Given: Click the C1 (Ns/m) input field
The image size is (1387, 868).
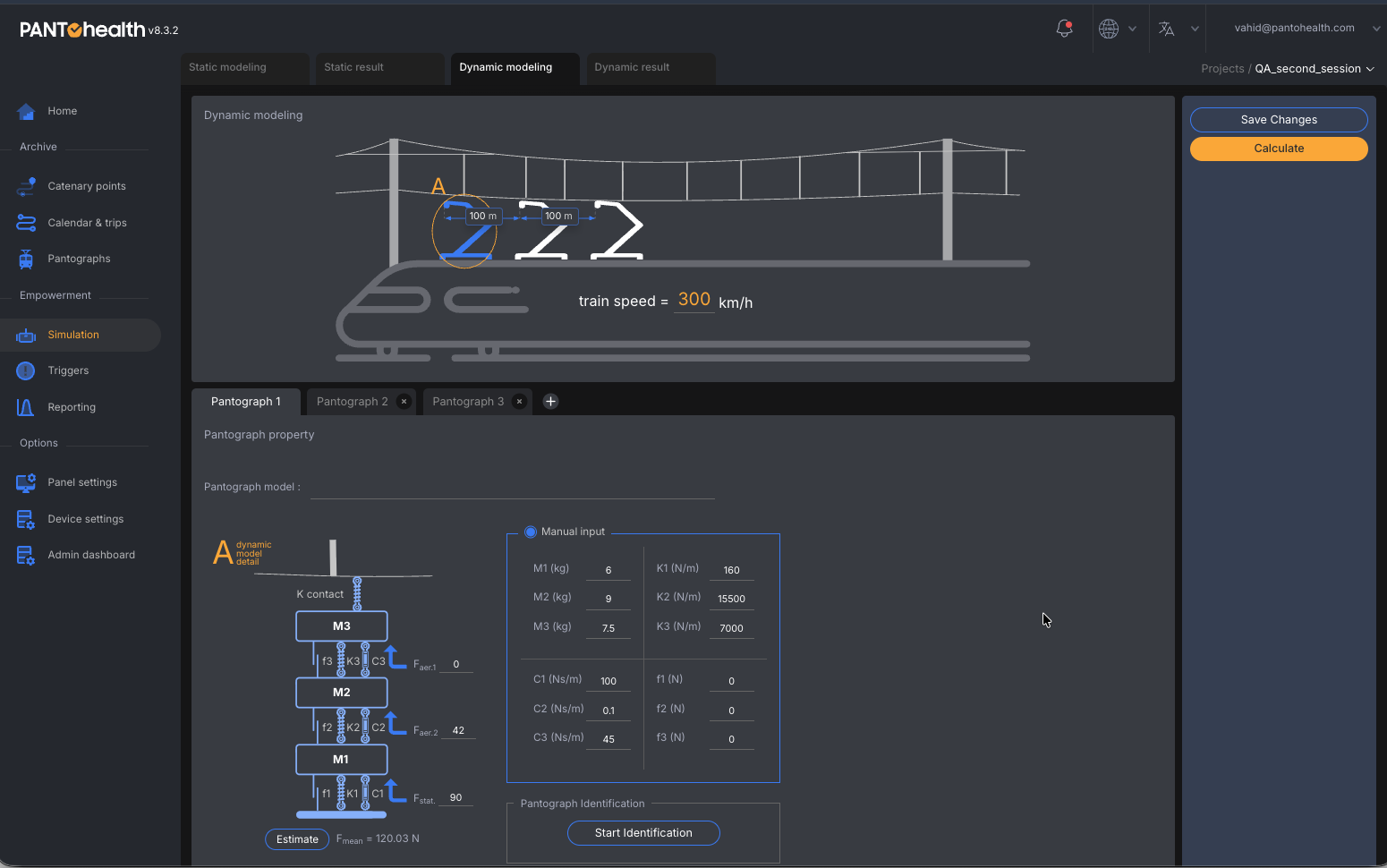Looking at the screenshot, I should 608,681.
